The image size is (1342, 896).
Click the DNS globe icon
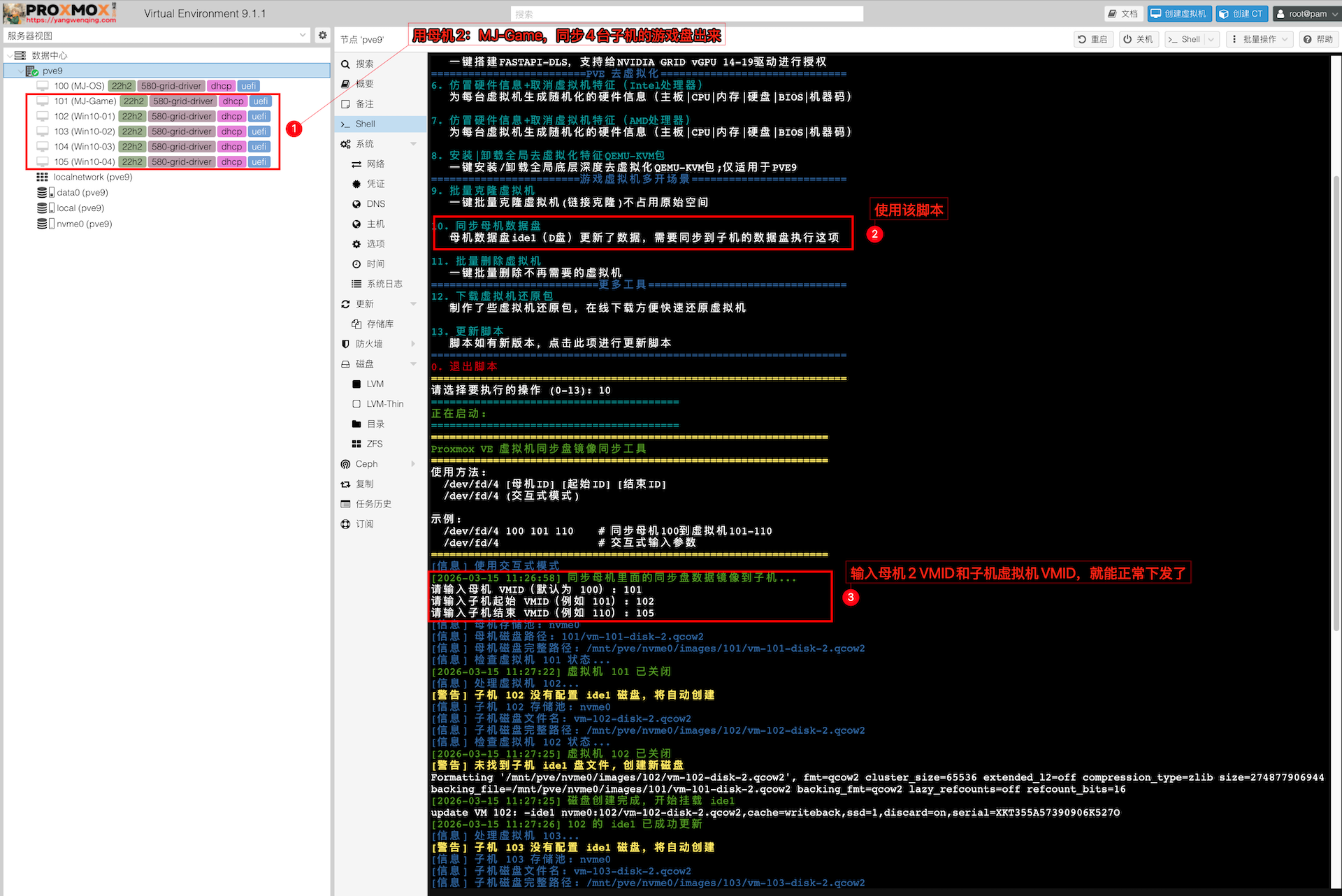click(356, 204)
